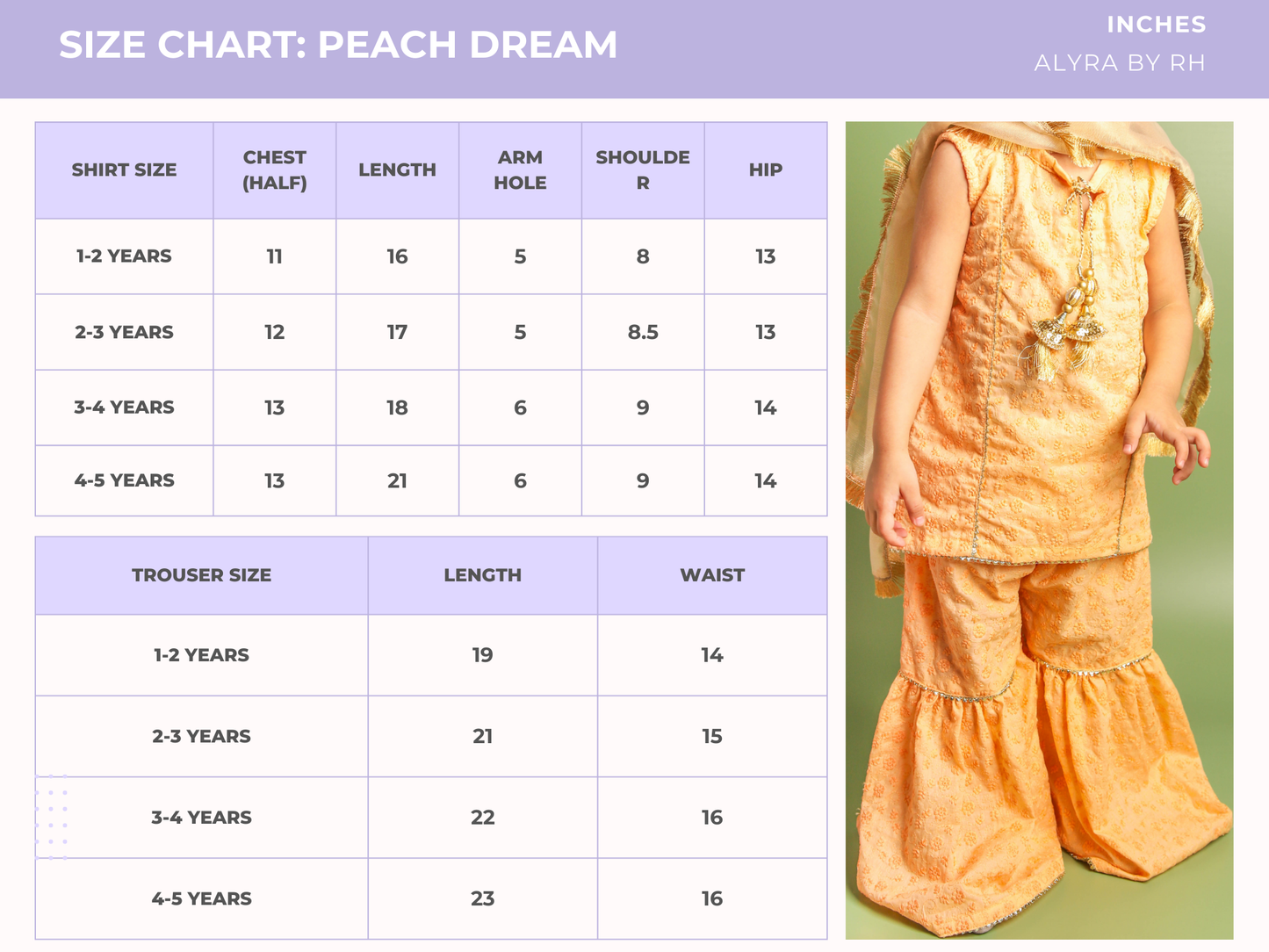Click the 3-4 YEARS trouser row label
Viewport: 1269px width, 952px height.
(200, 817)
